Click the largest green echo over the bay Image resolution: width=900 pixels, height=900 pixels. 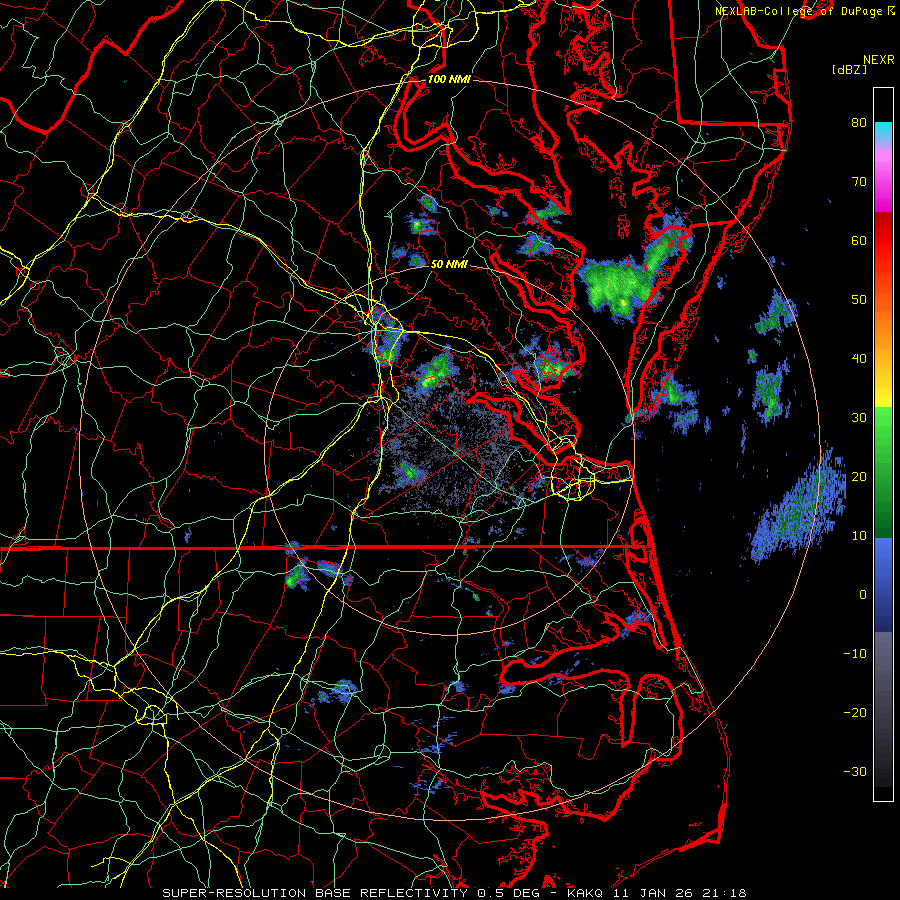(619, 285)
